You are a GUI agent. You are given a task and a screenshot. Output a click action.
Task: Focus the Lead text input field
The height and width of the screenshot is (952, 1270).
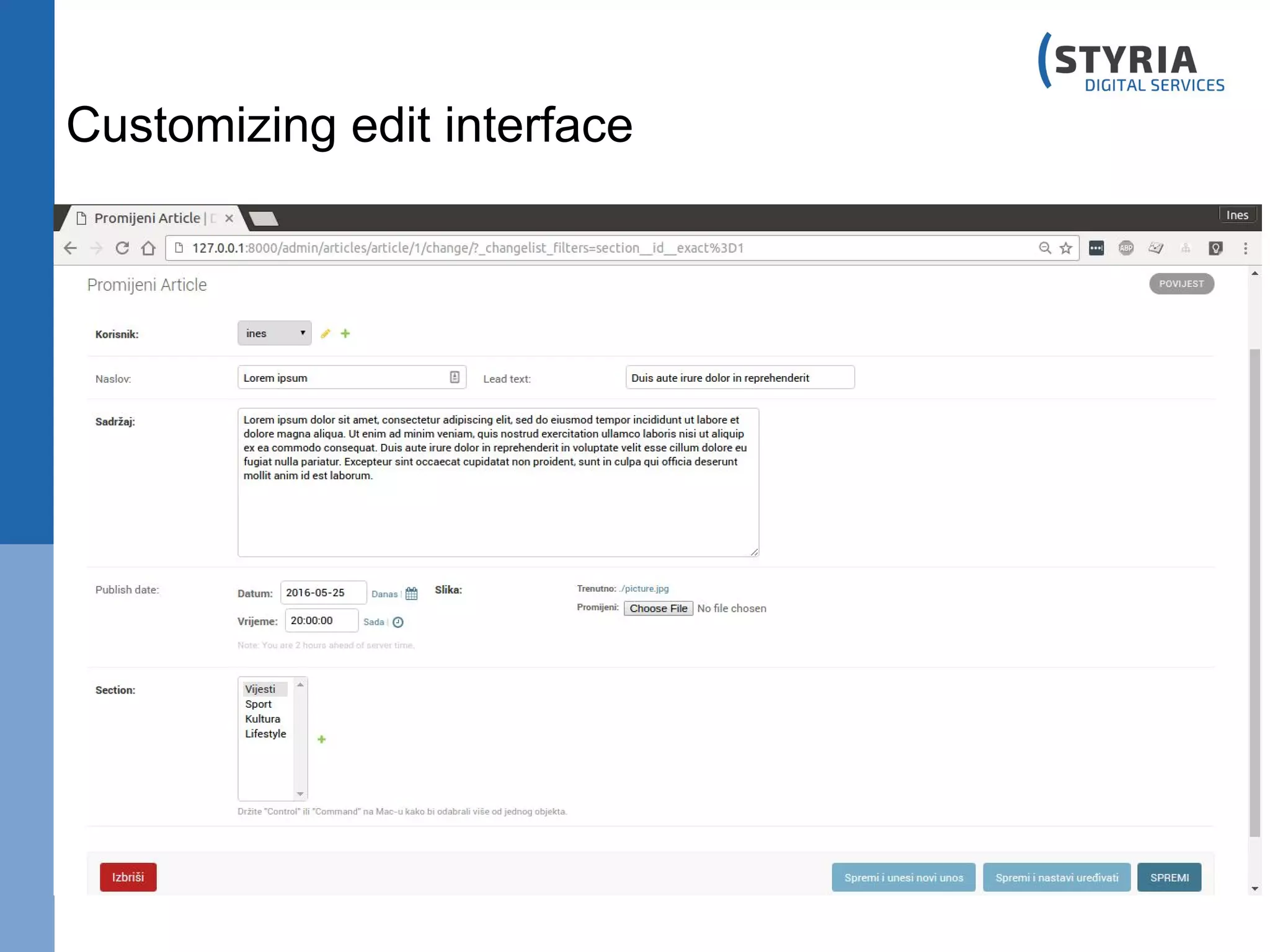740,377
